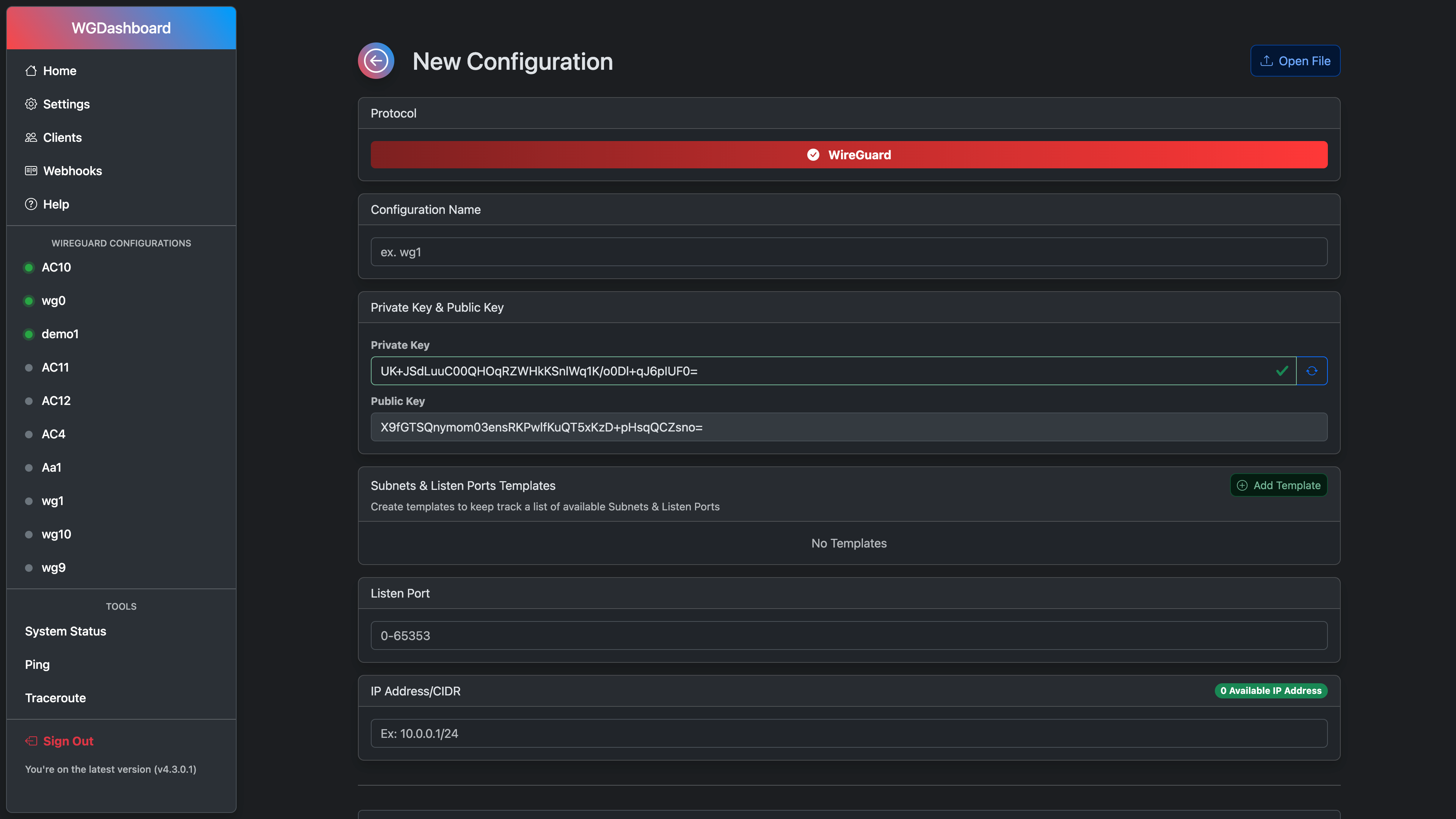Screen dimensions: 1456x819
Task: Click the Settings gear icon
Action: tap(31, 104)
